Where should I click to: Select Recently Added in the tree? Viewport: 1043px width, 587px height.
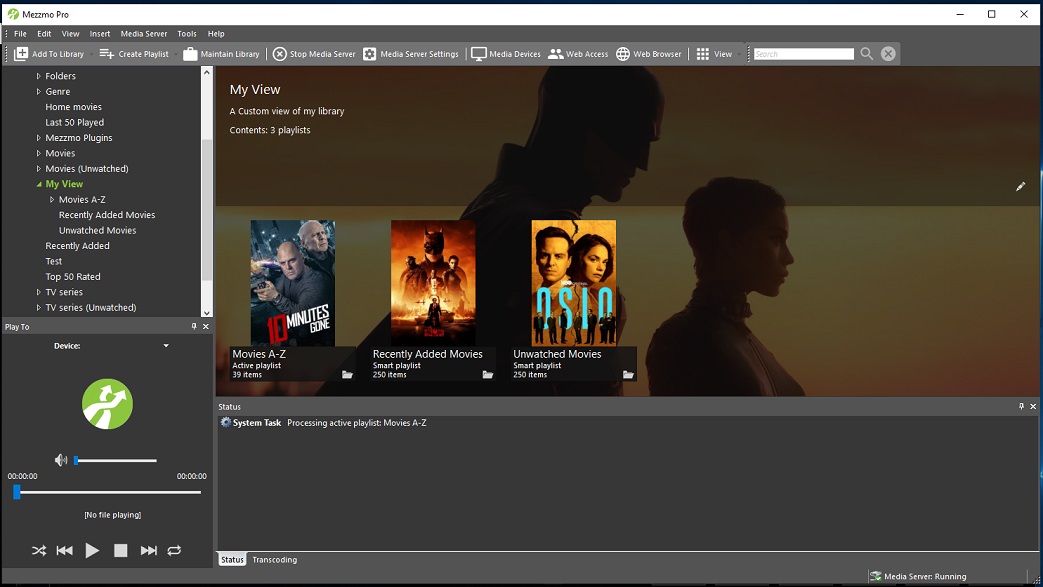pos(77,246)
